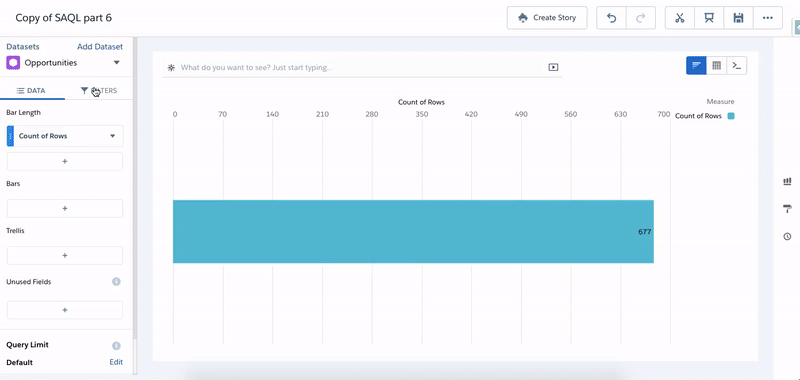Click the Query Limit info icon
800x380 pixels.
click(x=116, y=346)
